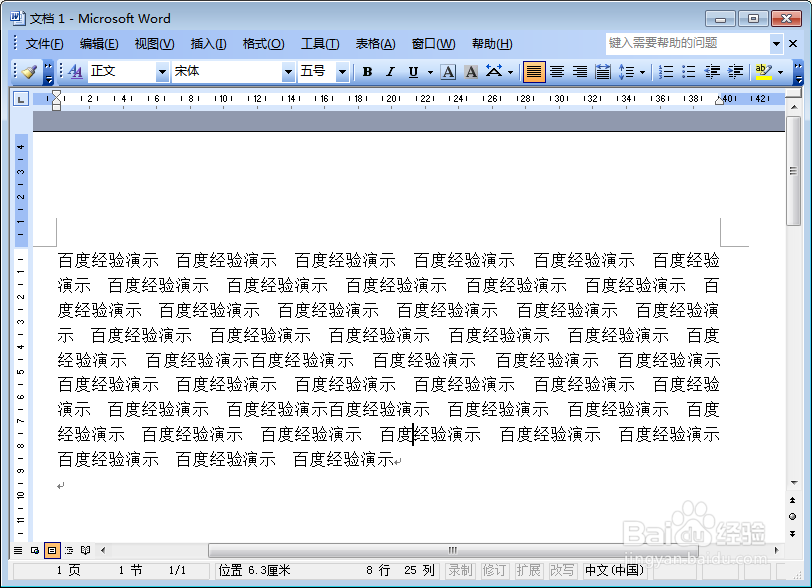Select Align Right button
This screenshot has height=588, width=812.
(579, 71)
